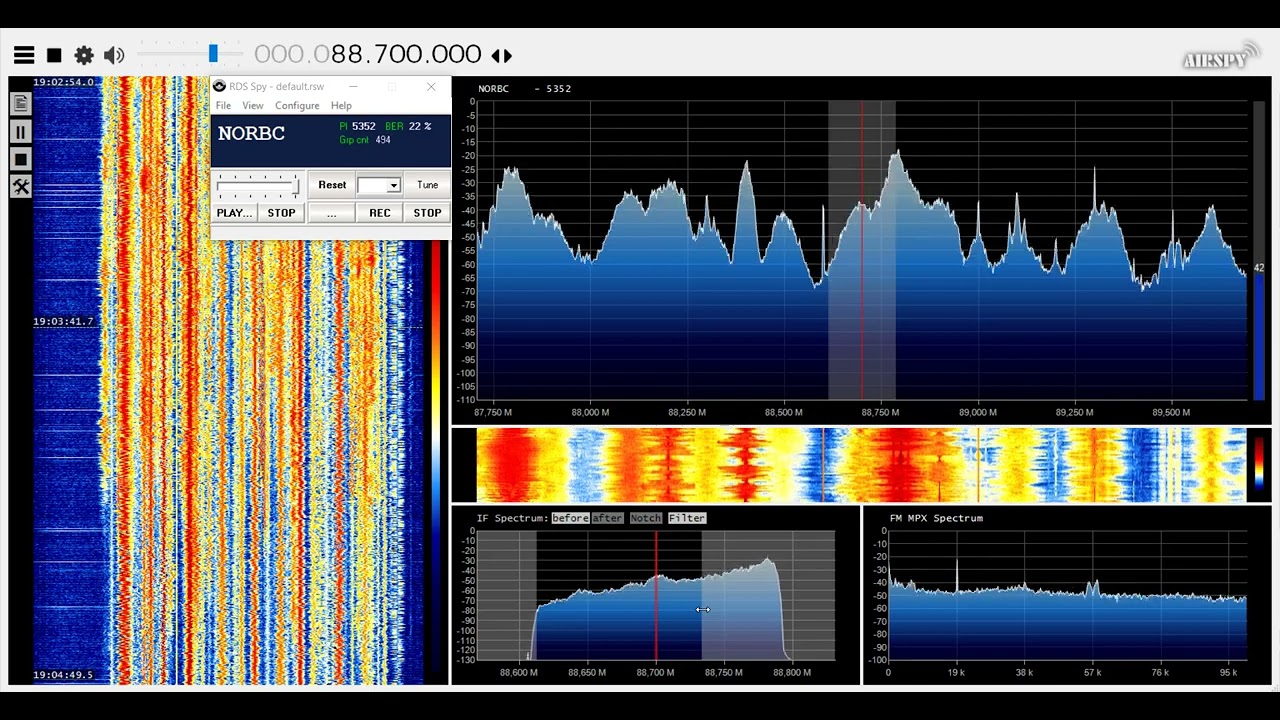The image size is (1280, 720).
Task: Click the ellipsis button beside REC
Action: [x=331, y=212]
